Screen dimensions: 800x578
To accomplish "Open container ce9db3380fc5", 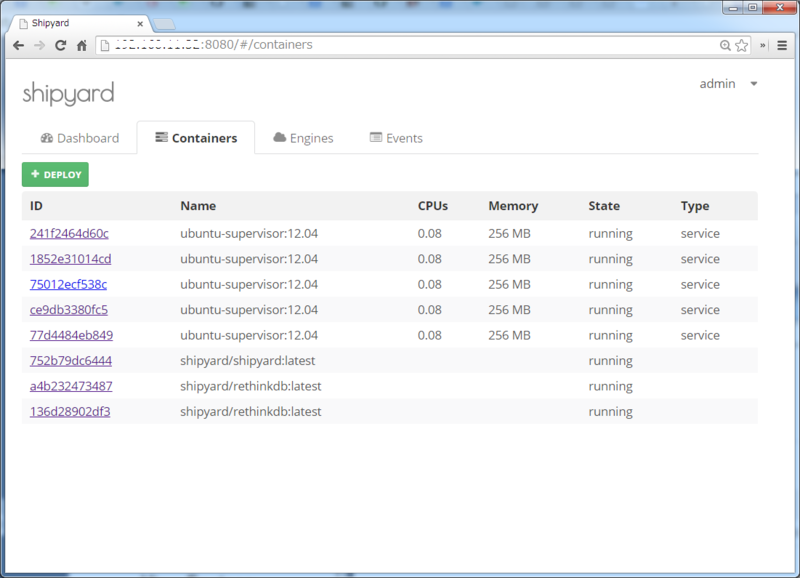I will click(x=69, y=310).
